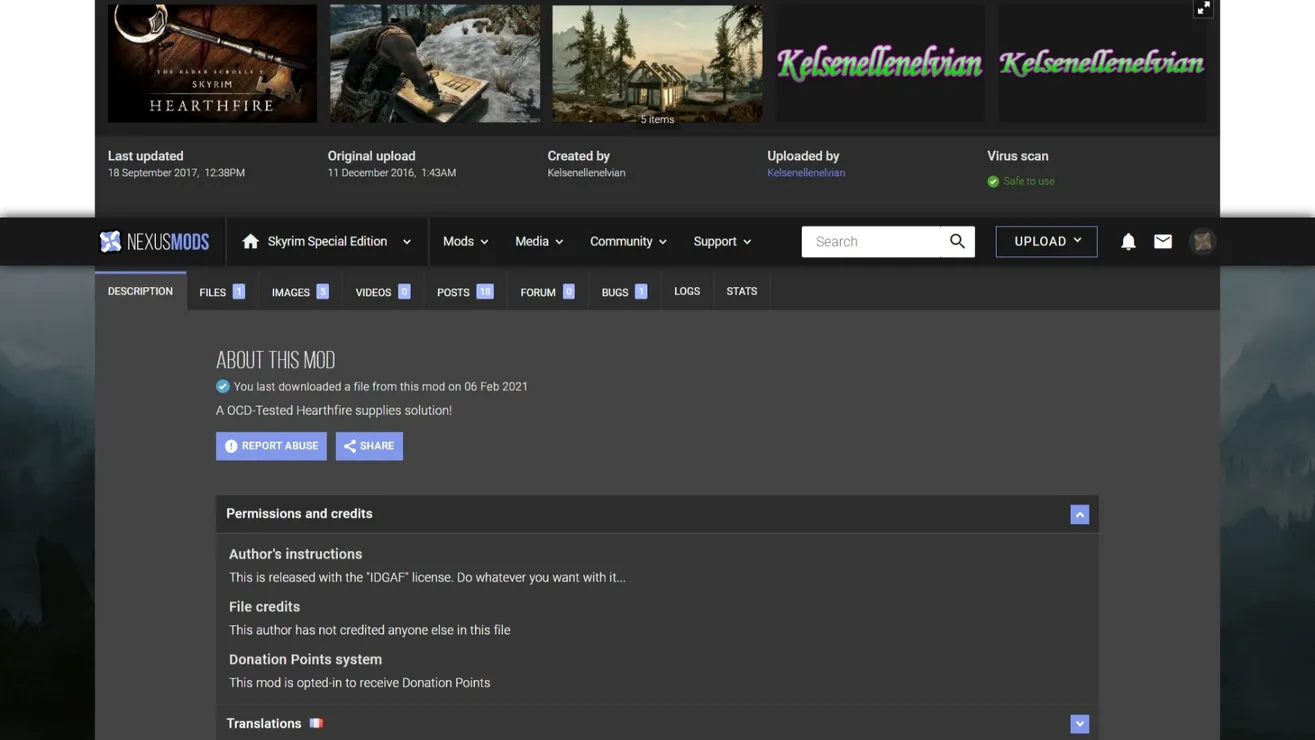Click the search magnifying glass icon
1315x740 pixels.
click(x=957, y=241)
